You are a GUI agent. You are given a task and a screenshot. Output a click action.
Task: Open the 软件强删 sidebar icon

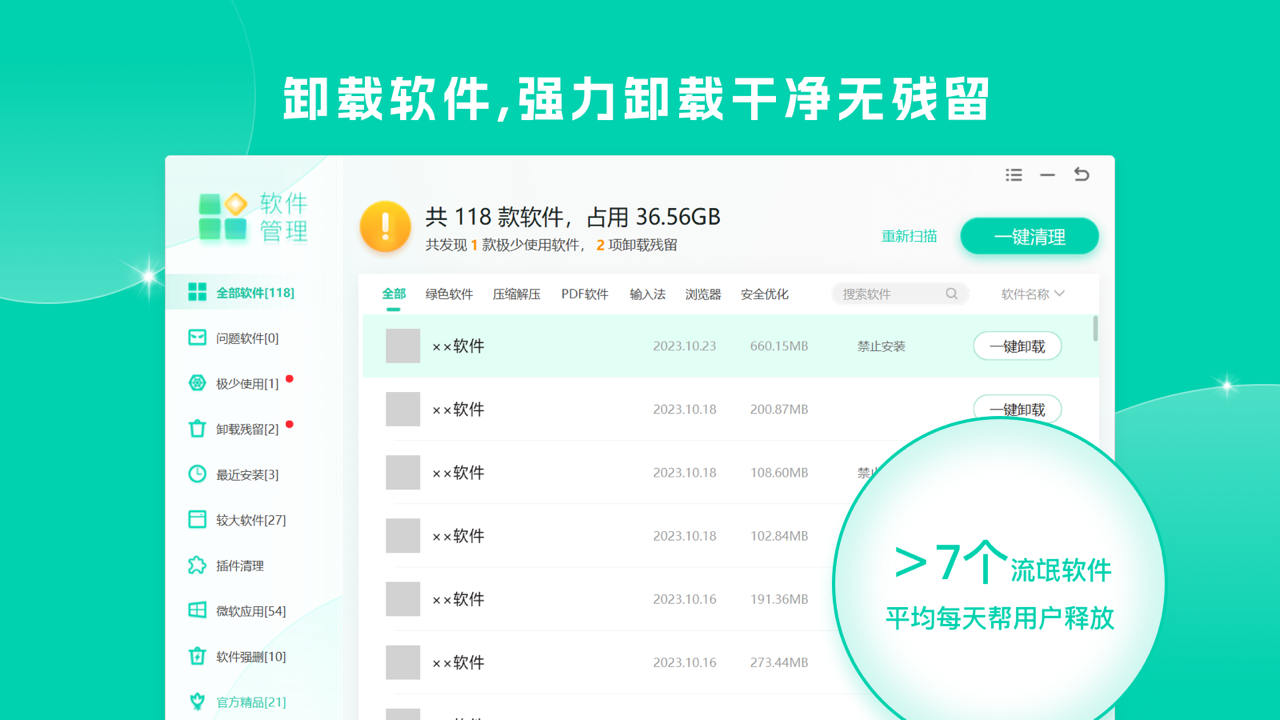[197, 656]
